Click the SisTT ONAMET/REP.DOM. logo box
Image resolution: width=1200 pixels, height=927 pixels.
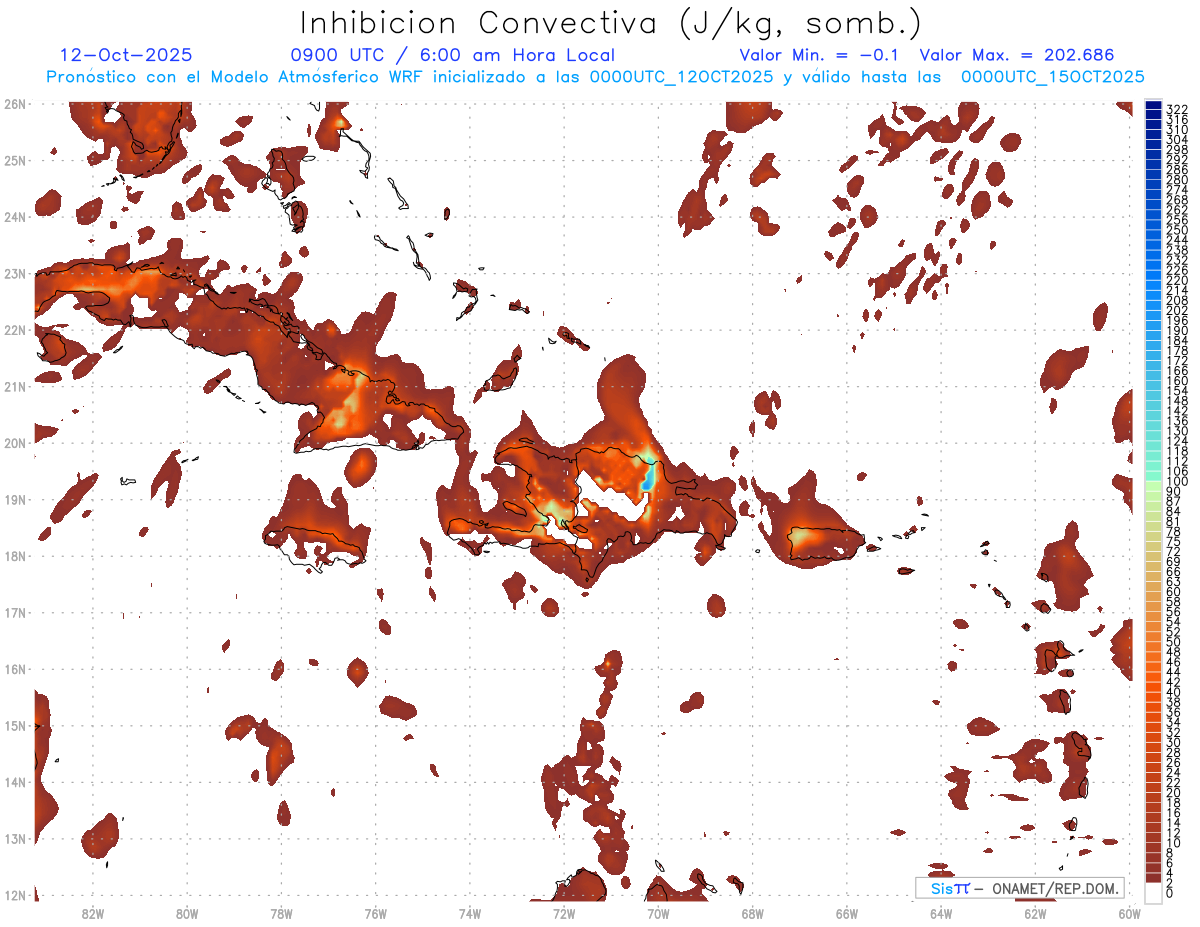point(1019,888)
